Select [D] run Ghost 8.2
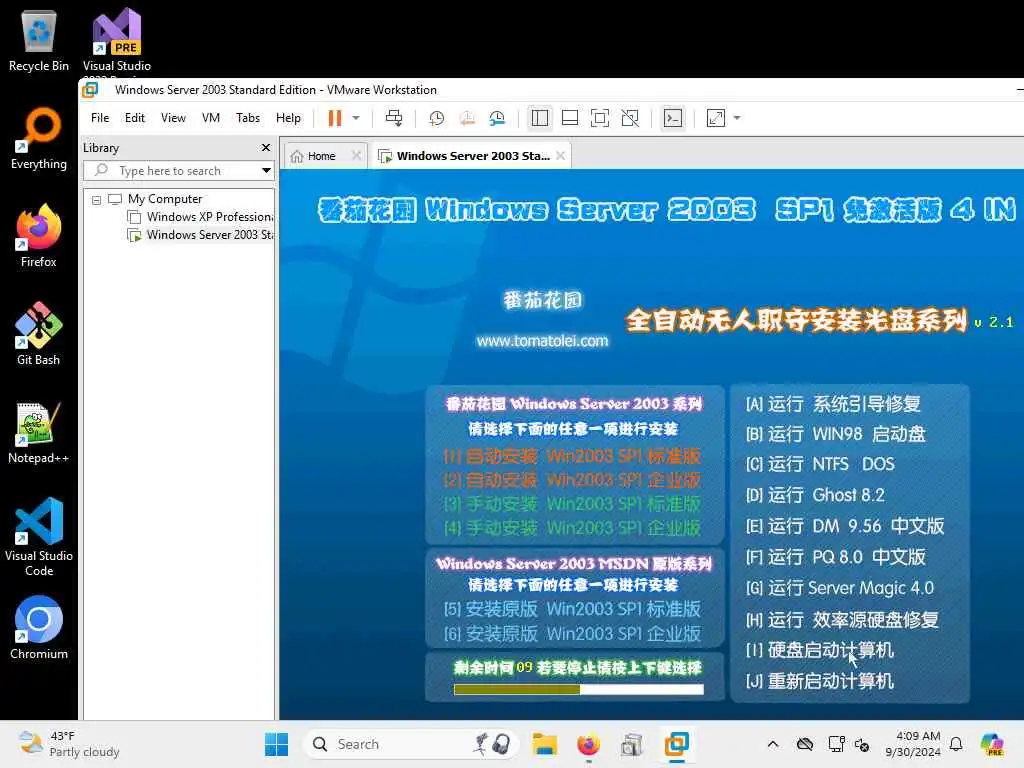This screenshot has width=1024, height=768. [816, 495]
